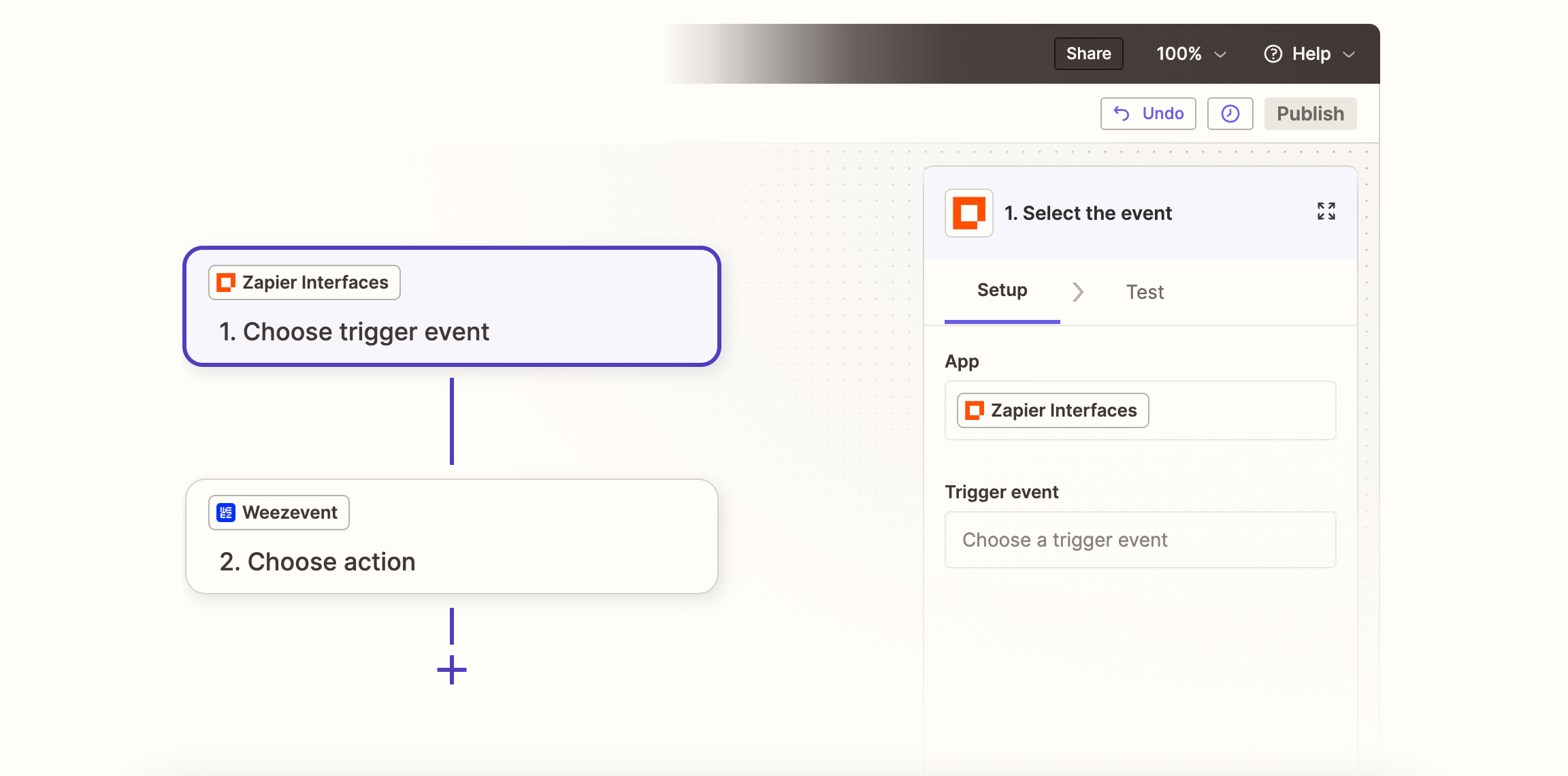
Task: Open the App selection field
Action: tap(1140, 410)
